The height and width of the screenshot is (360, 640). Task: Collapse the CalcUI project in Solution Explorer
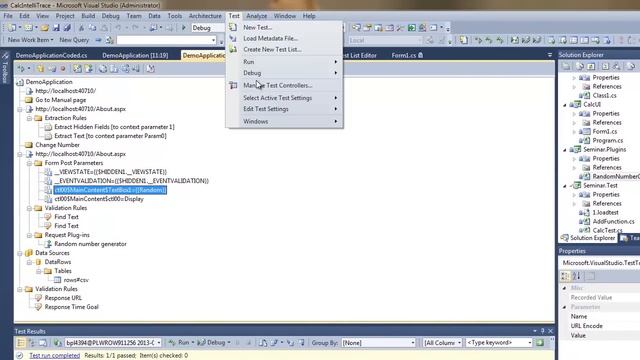pyautogui.click(x=565, y=104)
